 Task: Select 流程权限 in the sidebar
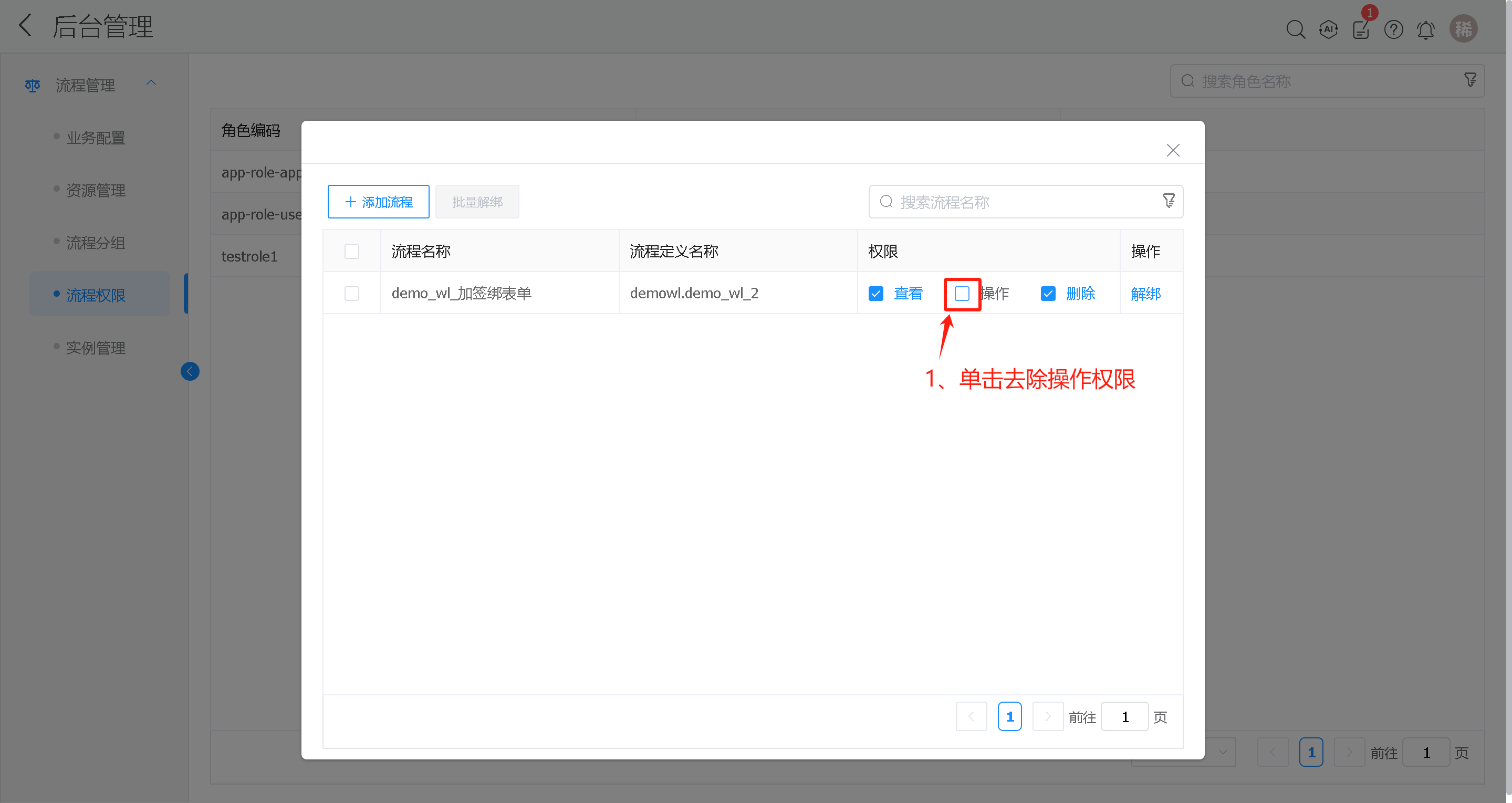[96, 295]
